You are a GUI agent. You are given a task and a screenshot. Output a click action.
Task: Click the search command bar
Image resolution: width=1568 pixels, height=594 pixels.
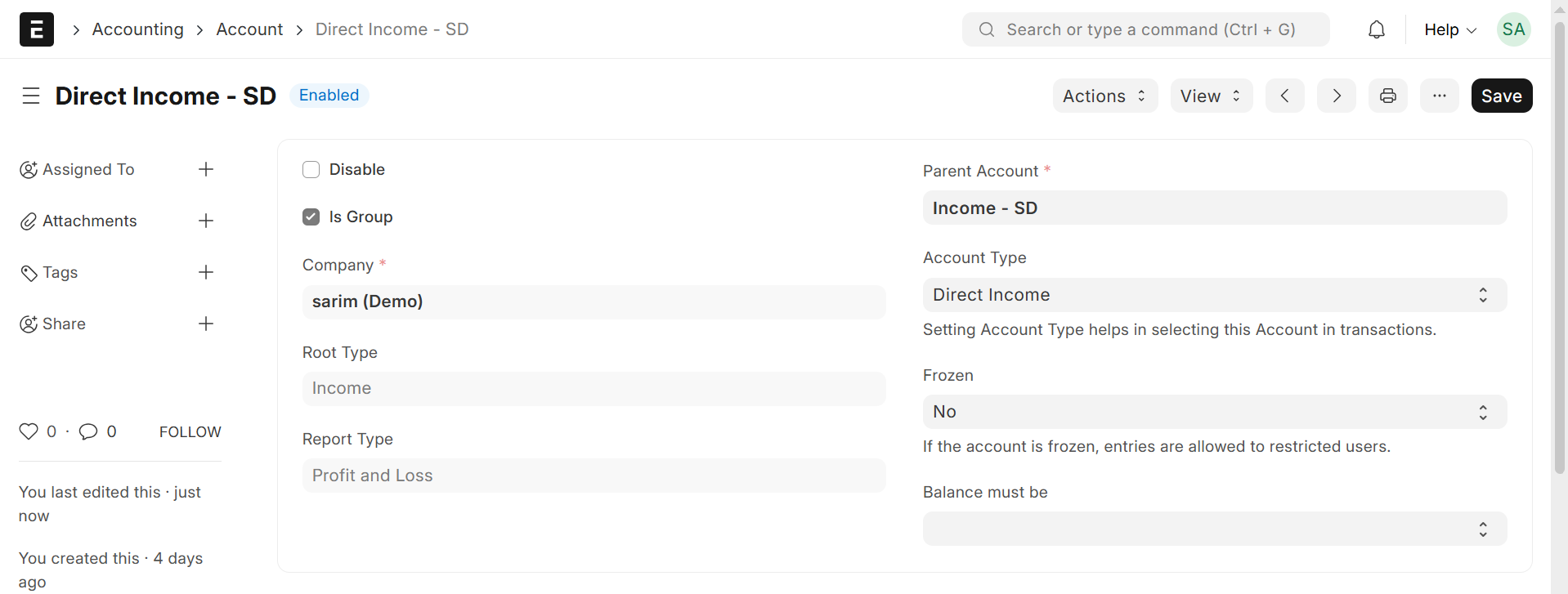[1145, 29]
